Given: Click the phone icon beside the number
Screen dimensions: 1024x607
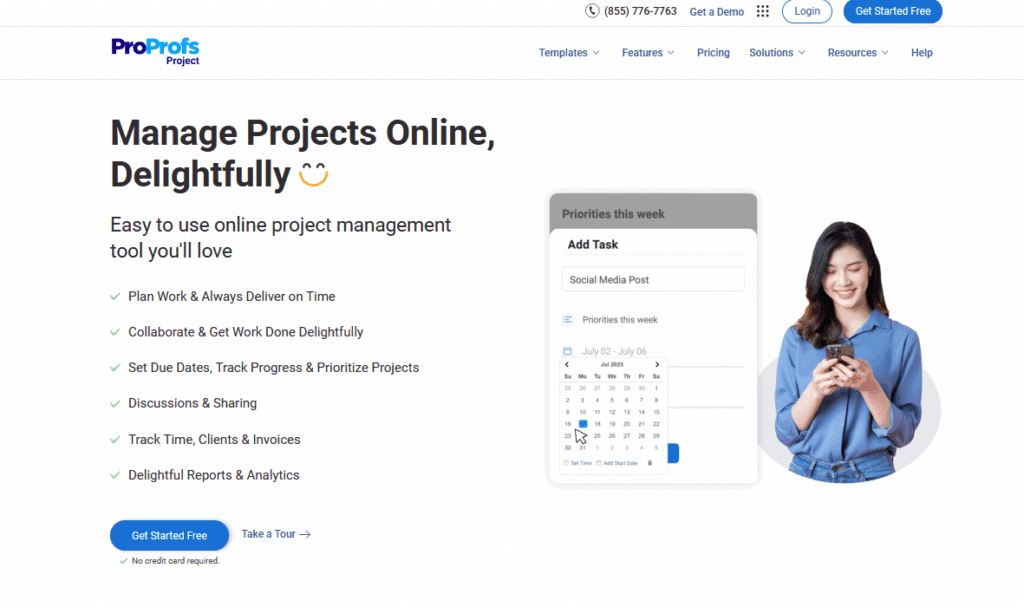Looking at the screenshot, I should coord(592,11).
